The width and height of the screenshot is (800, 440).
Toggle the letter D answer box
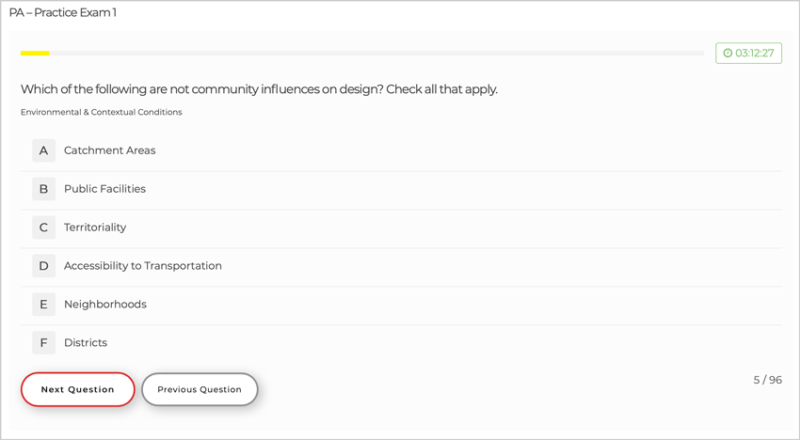43,266
